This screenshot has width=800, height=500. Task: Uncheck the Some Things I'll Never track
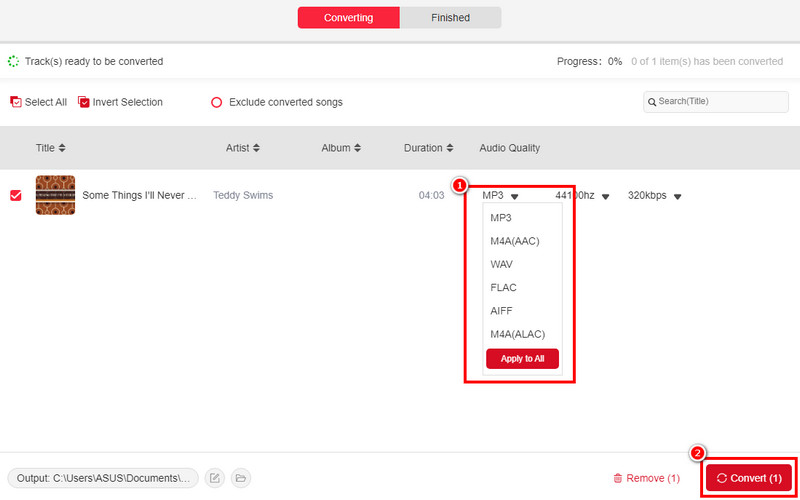16,195
